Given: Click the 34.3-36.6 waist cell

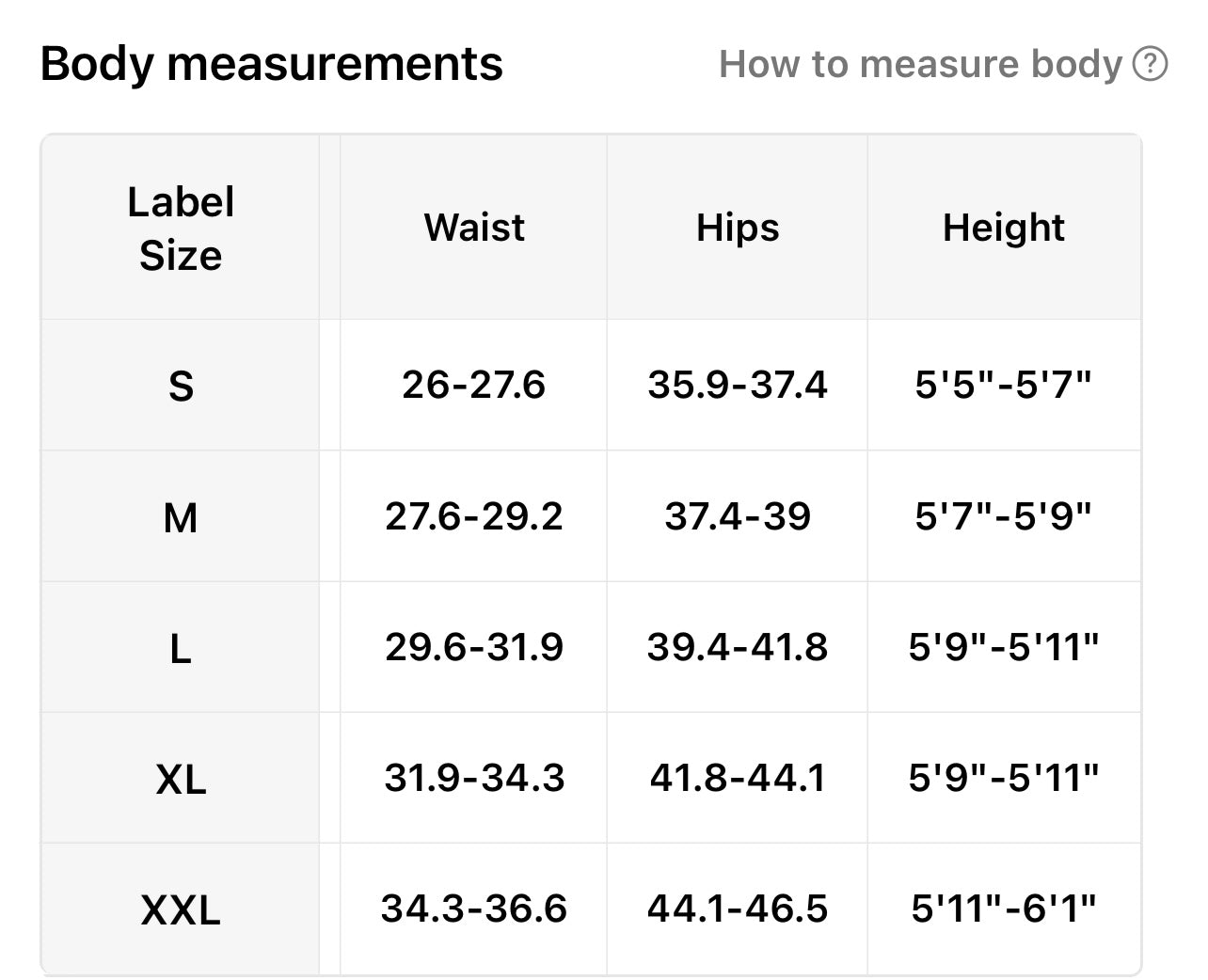Looking at the screenshot, I should click(474, 909).
